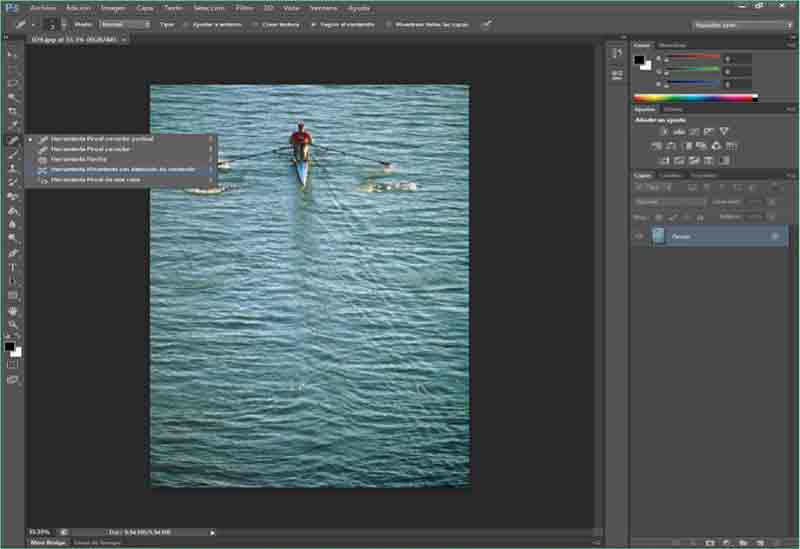Open the Filtro menu

244,7
